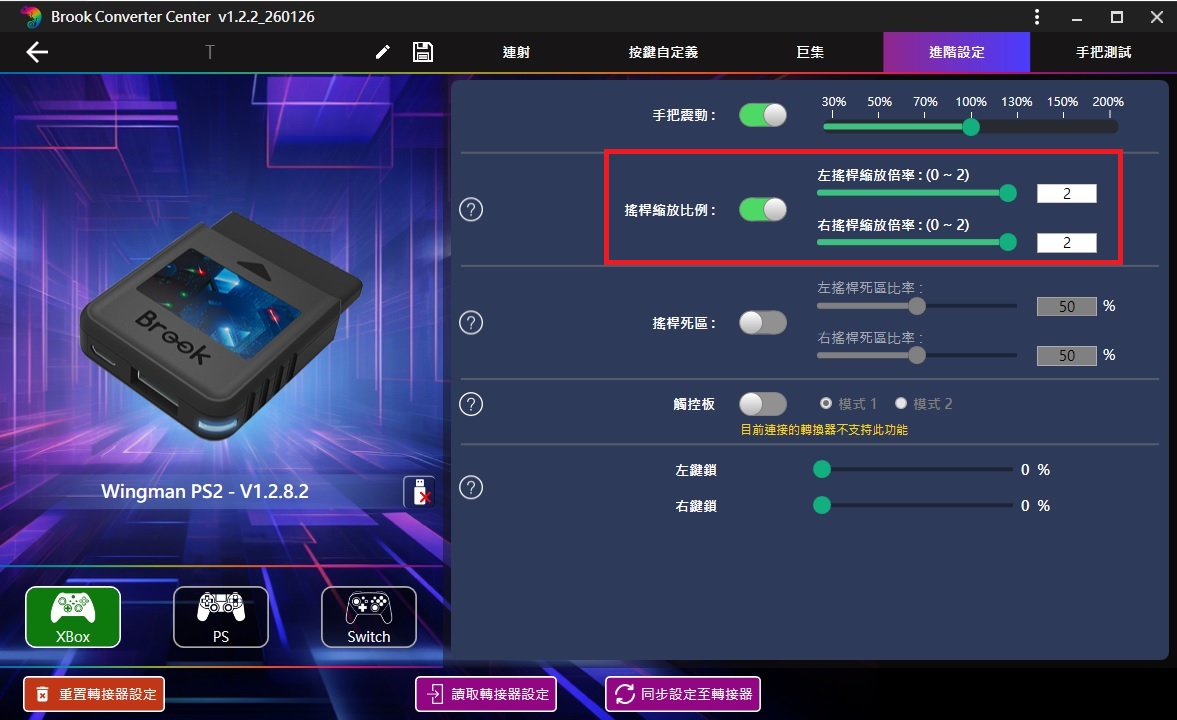Disable the 搖桿縮放比例 toggle

pyautogui.click(x=763, y=209)
